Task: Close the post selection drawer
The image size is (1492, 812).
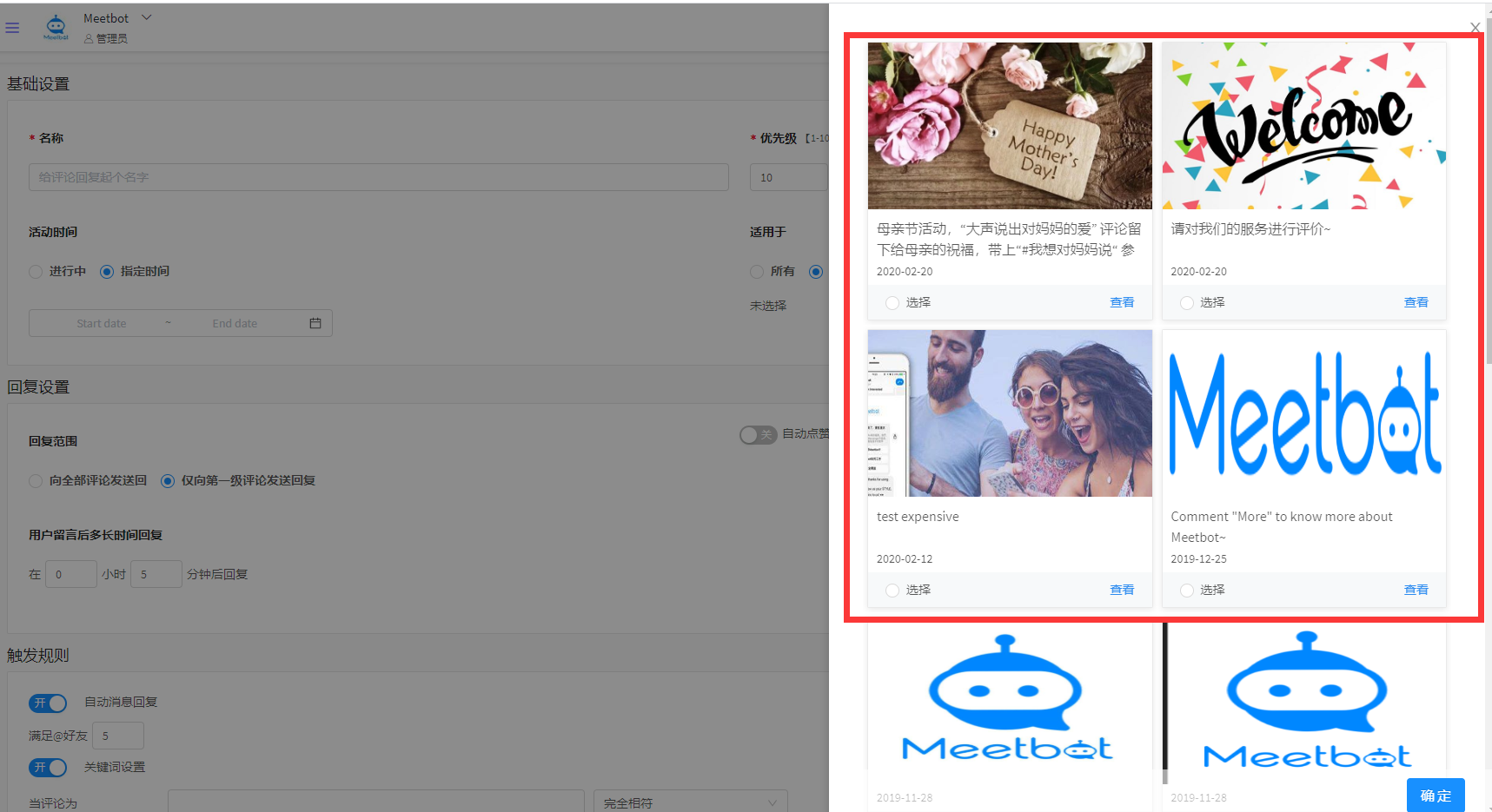Action: coord(1475,28)
